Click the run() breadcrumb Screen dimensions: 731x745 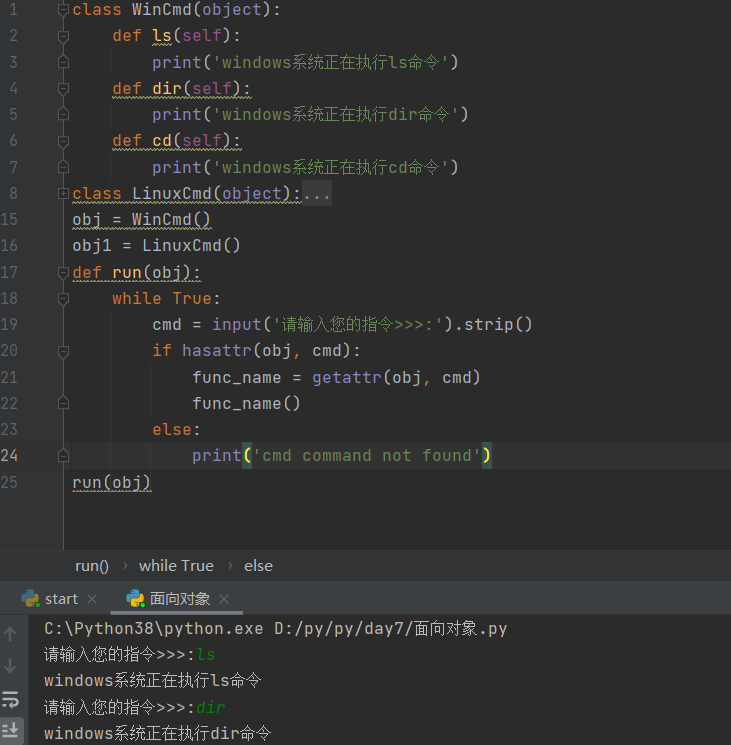tap(92, 565)
